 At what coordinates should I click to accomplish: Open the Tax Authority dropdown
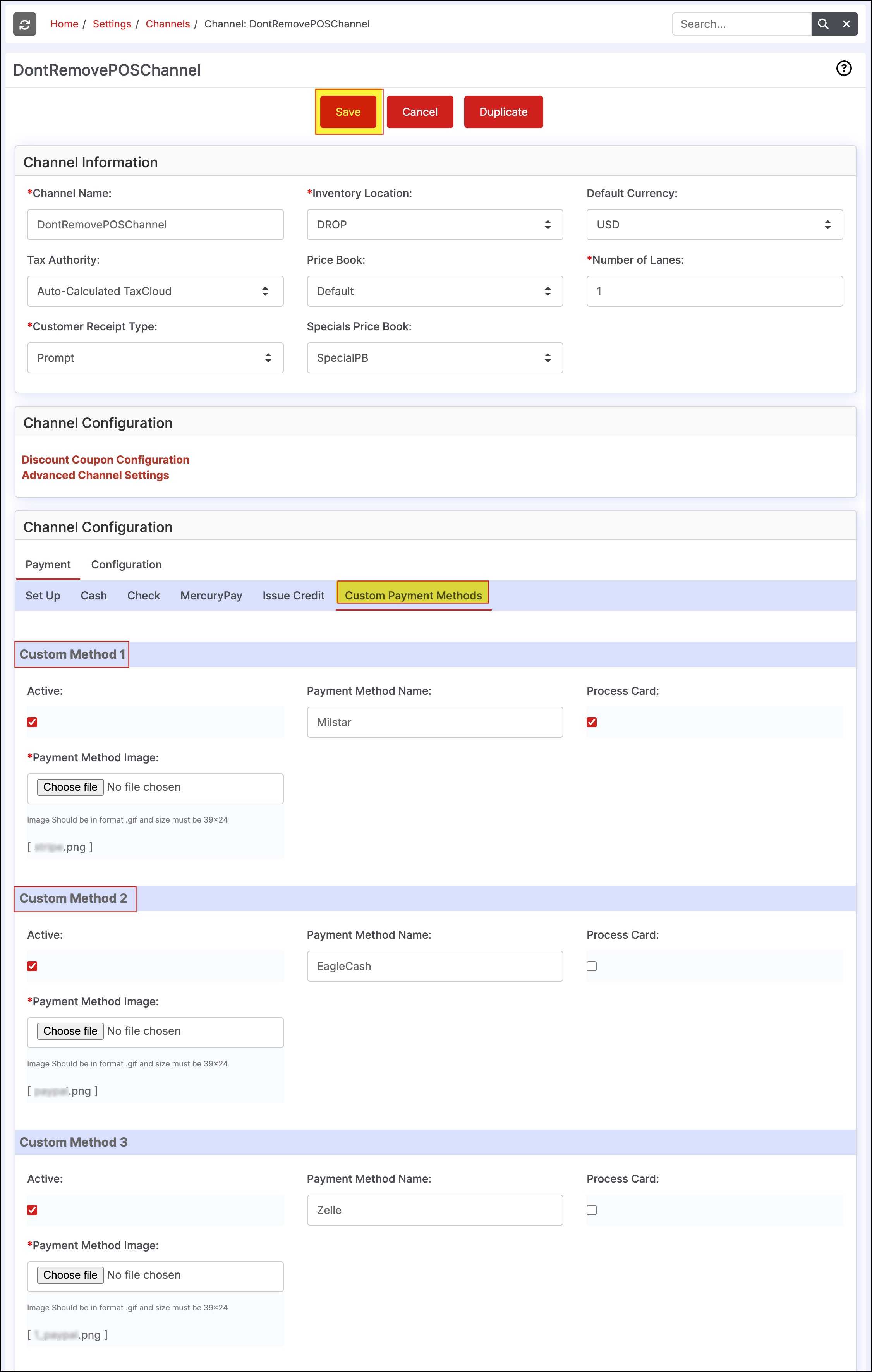pos(155,291)
